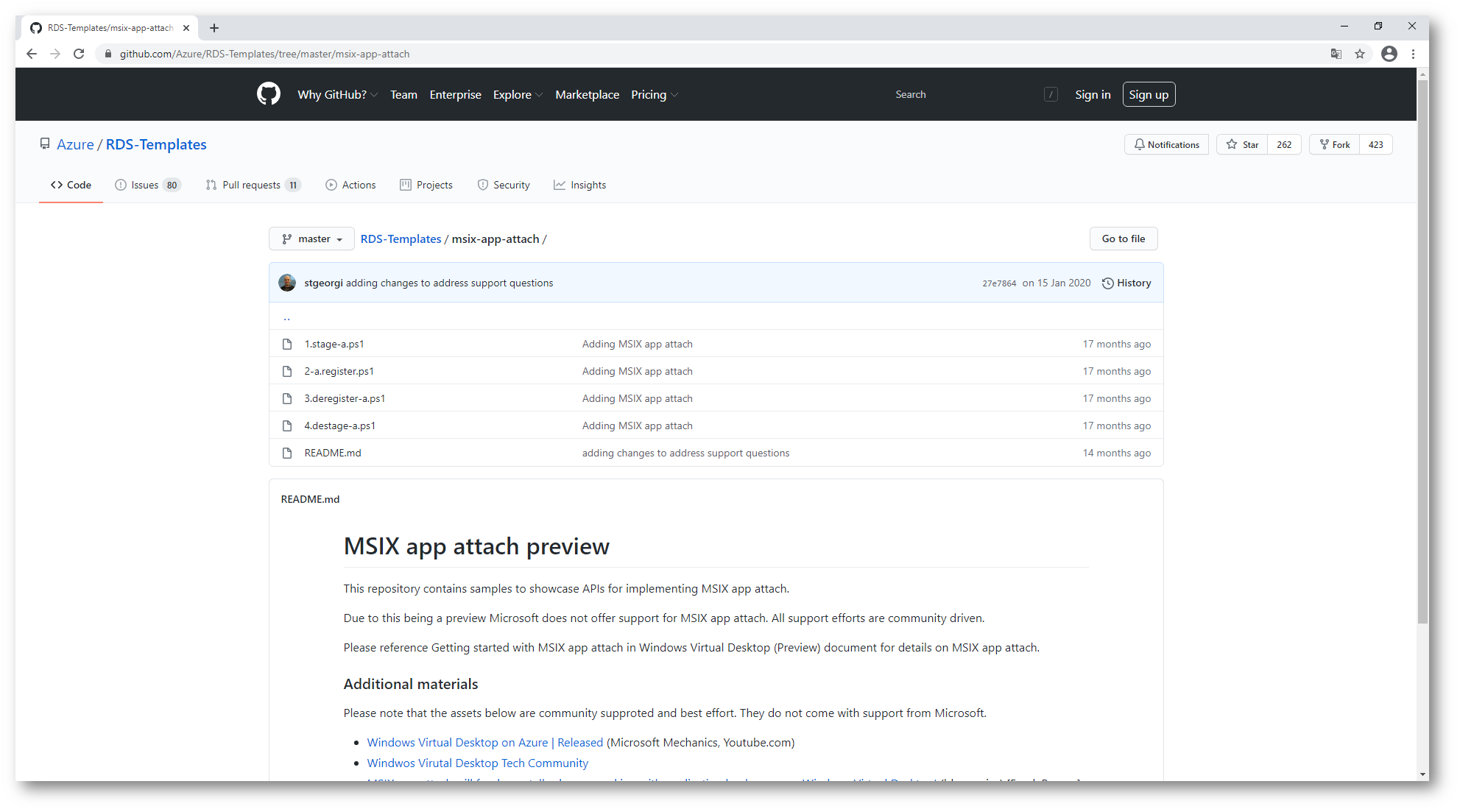The image size is (1460, 812).
Task: Click the translate page icon in address bar
Action: pos(1336,54)
